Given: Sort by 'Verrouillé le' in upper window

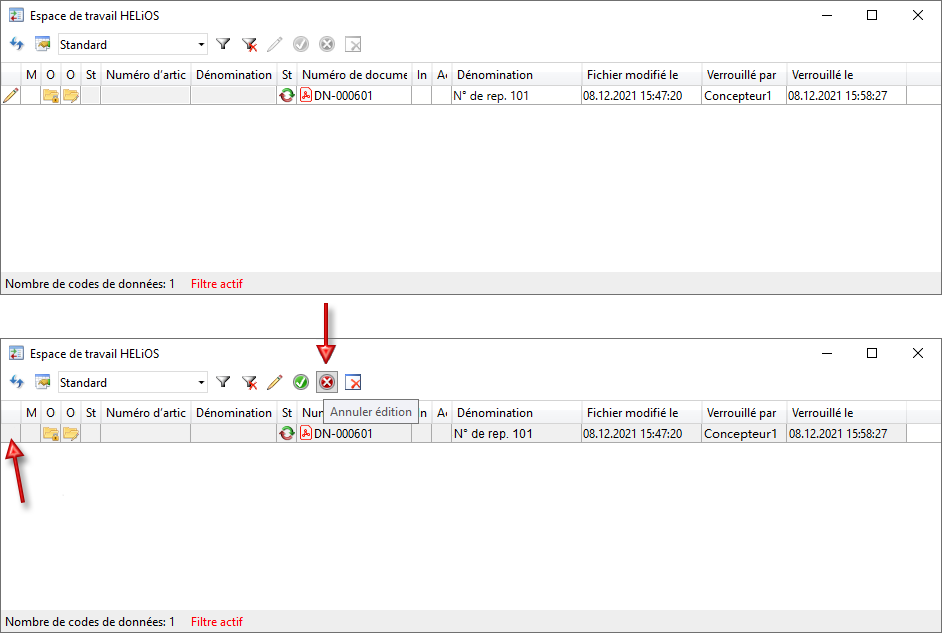Looking at the screenshot, I should coord(846,75).
